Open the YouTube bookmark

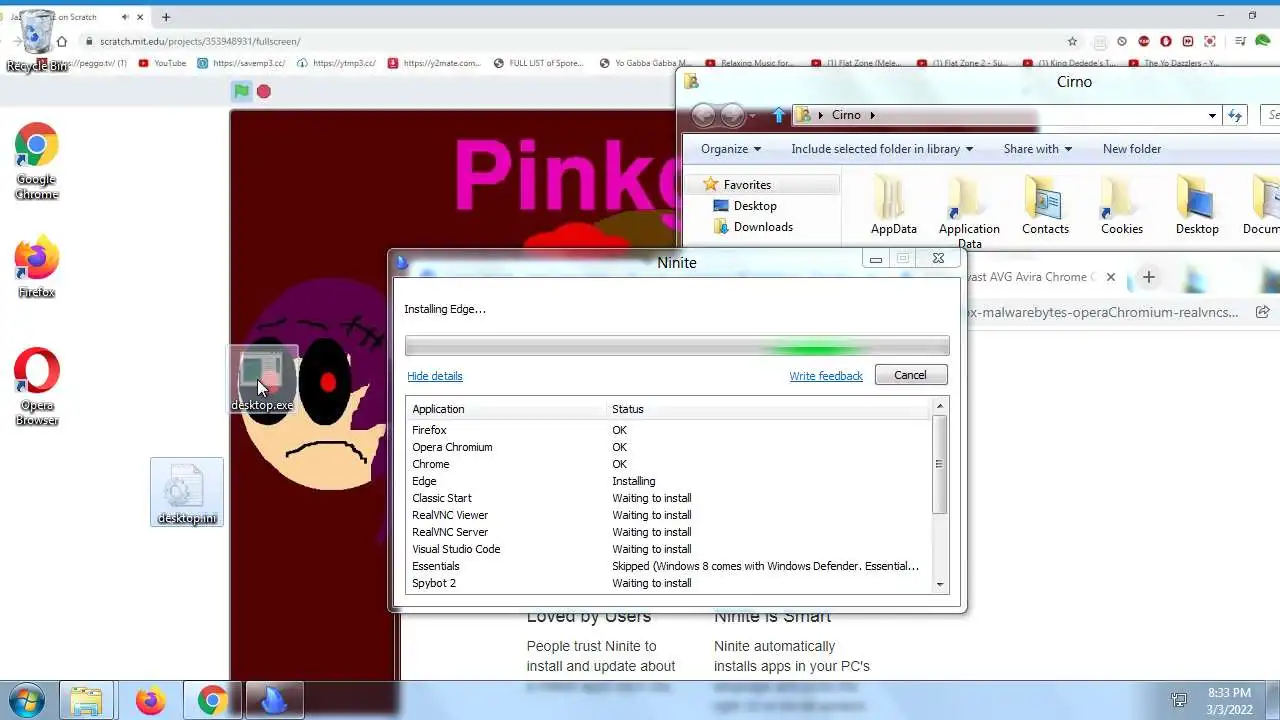tap(162, 63)
